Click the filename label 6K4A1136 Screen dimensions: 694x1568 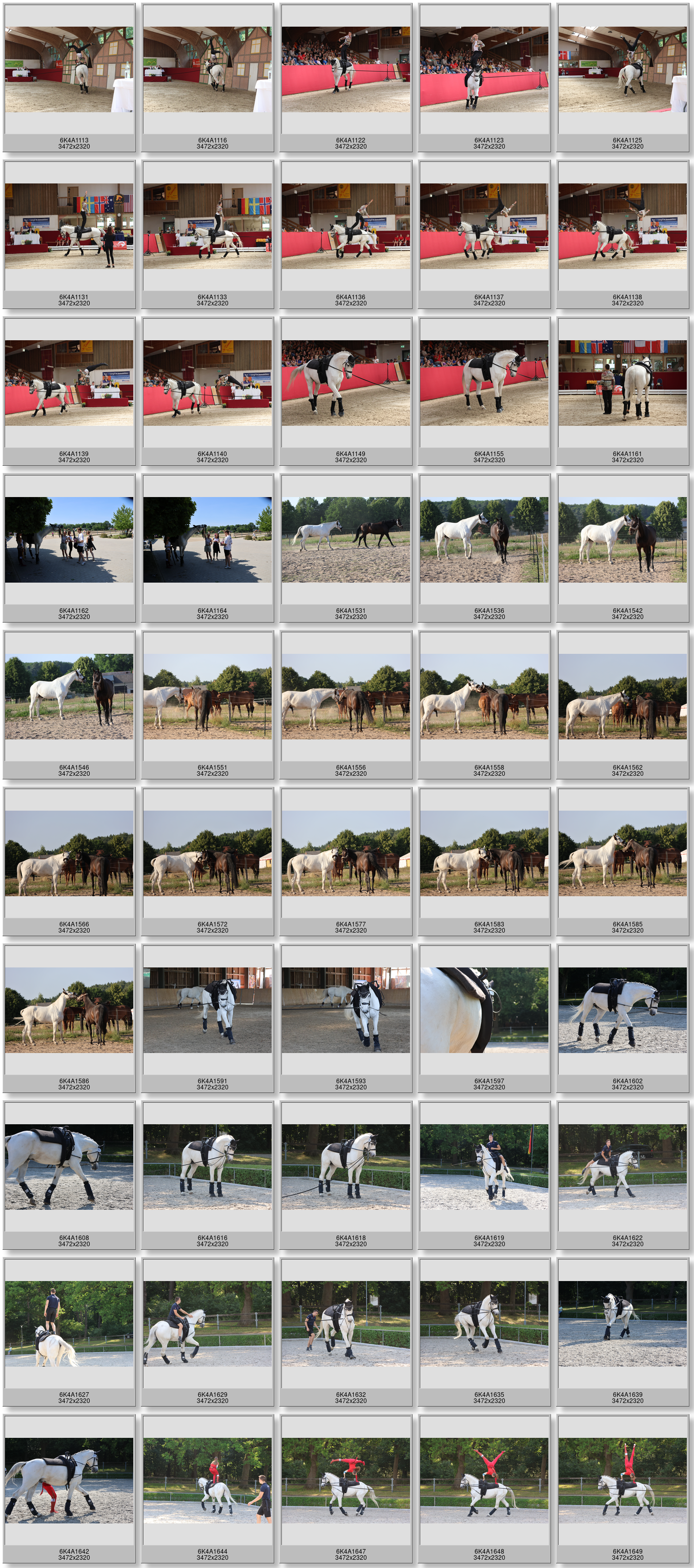(351, 297)
